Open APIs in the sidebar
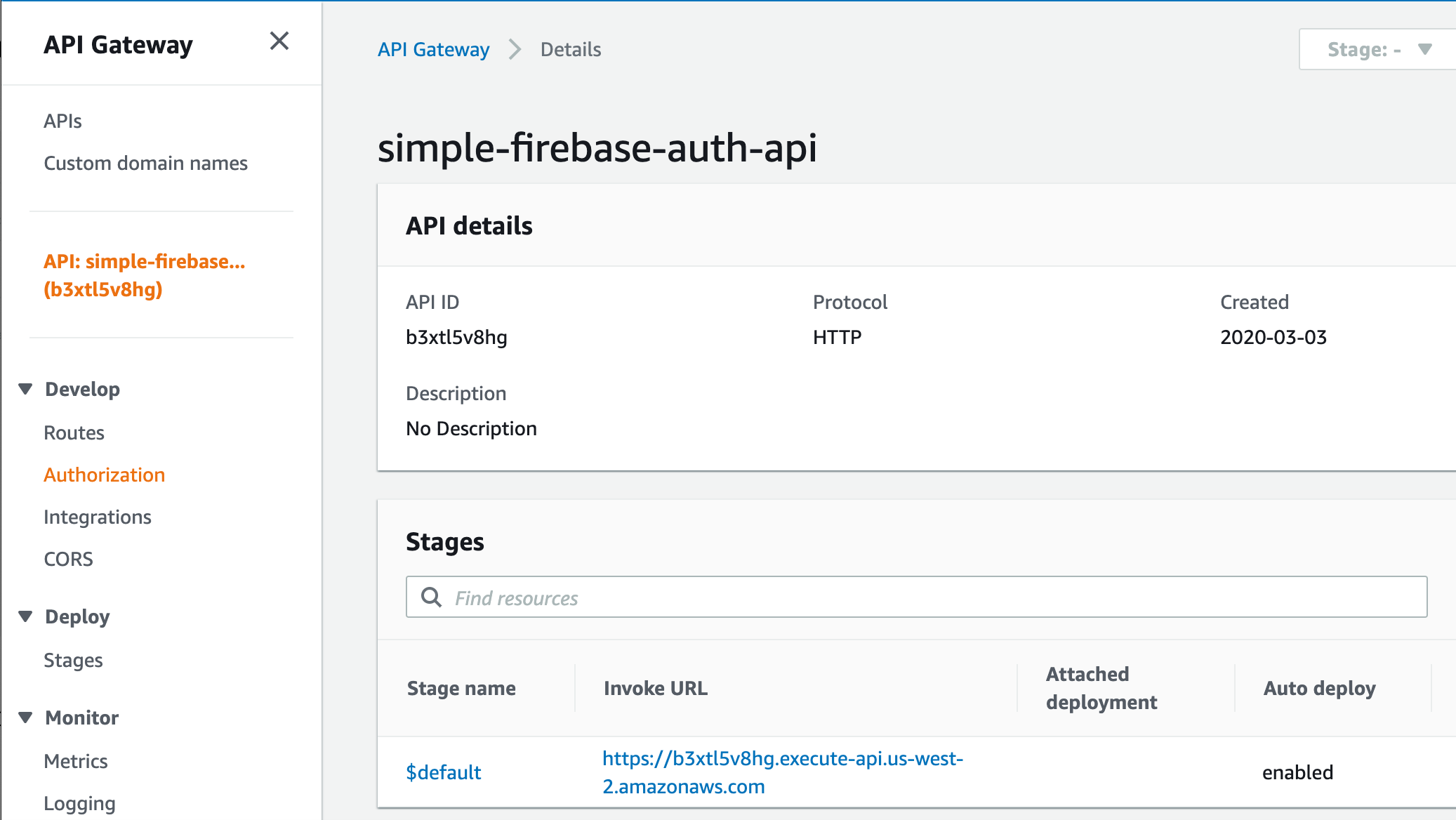This screenshot has width=1456, height=820. click(62, 121)
